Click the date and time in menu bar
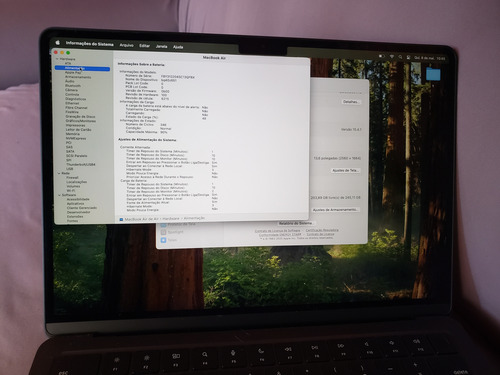The image size is (500, 375). (430, 58)
